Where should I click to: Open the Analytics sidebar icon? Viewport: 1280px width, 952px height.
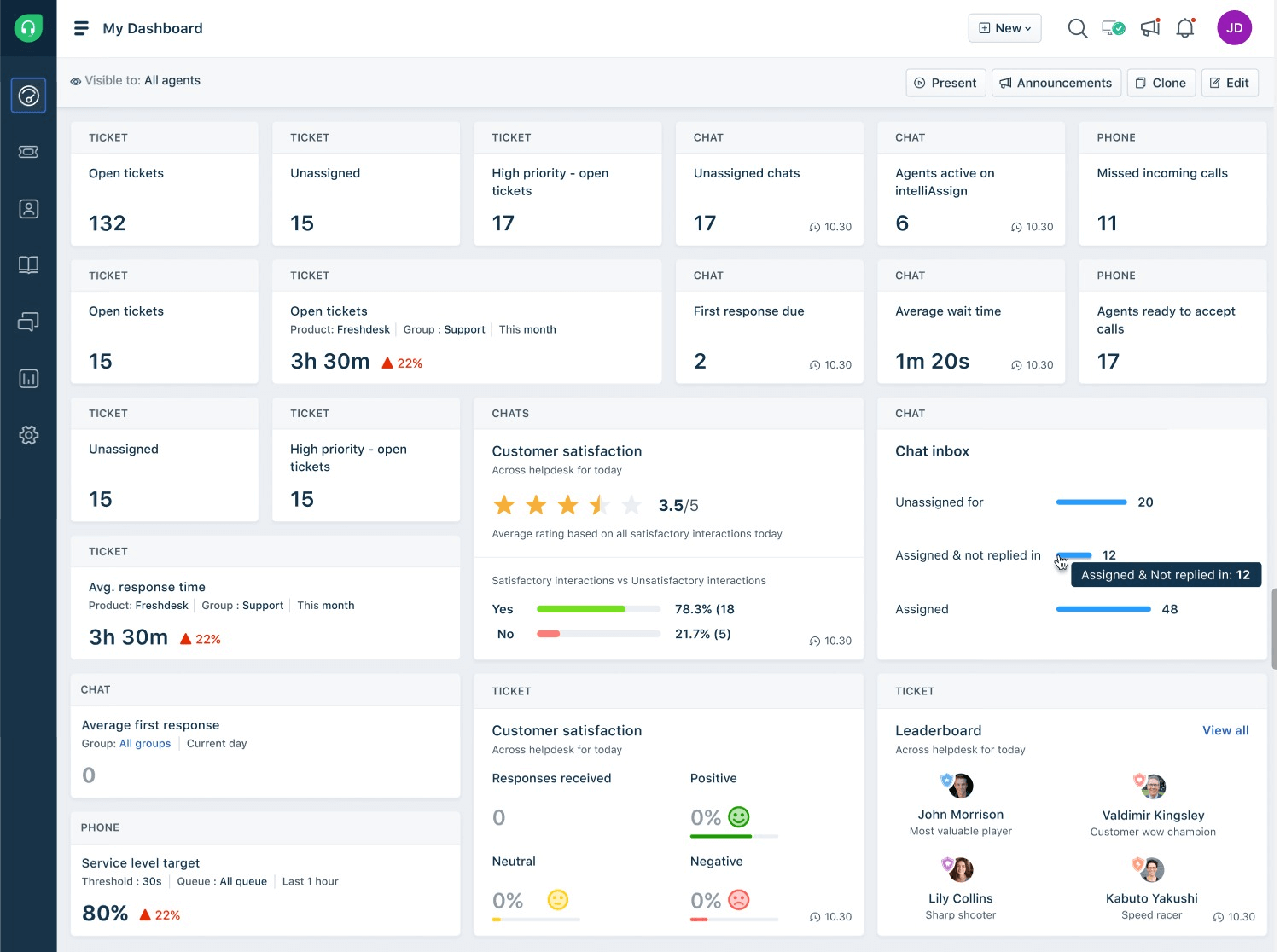tap(28, 378)
